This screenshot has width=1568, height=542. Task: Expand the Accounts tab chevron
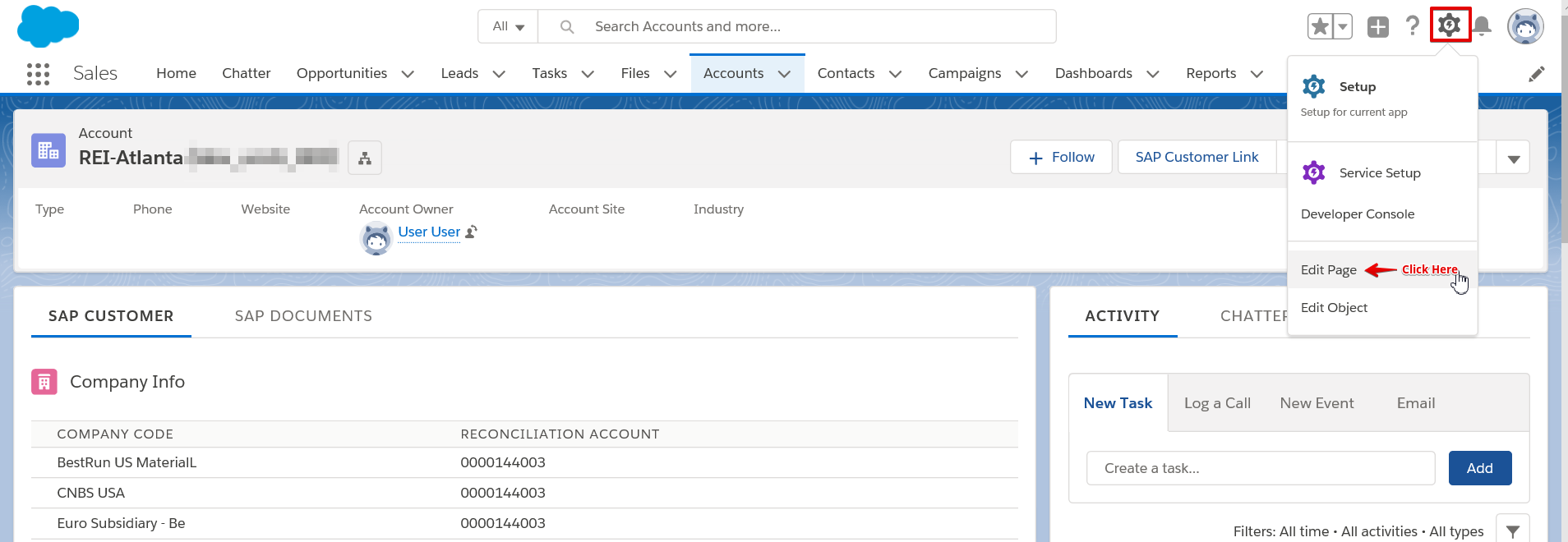click(x=784, y=74)
